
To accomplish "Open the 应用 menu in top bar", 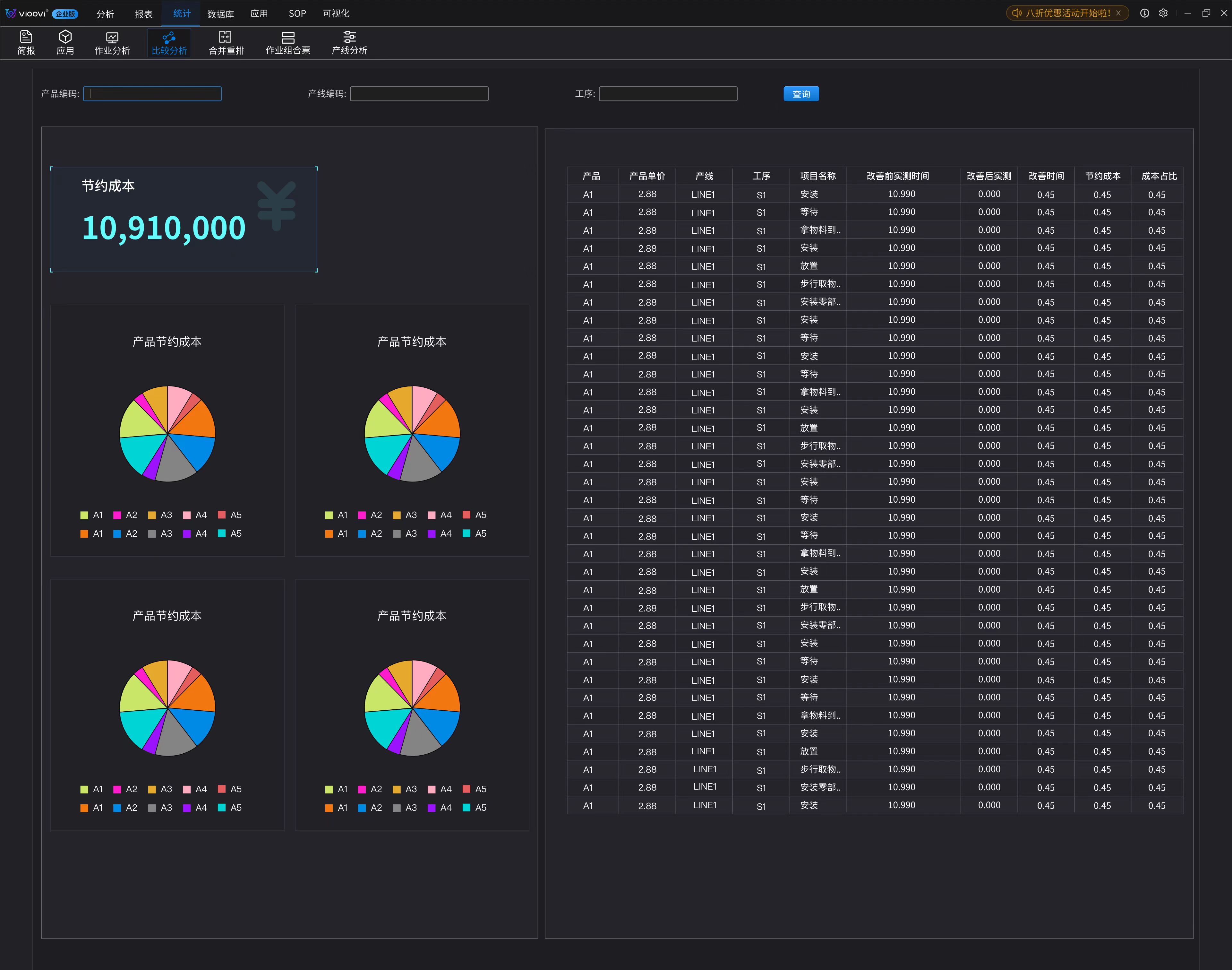I will [259, 13].
